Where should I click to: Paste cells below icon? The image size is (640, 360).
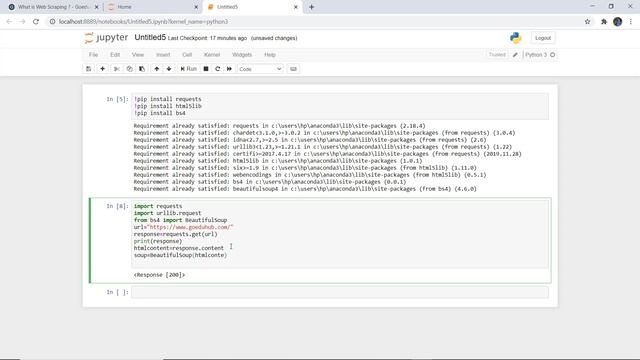coord(142,69)
